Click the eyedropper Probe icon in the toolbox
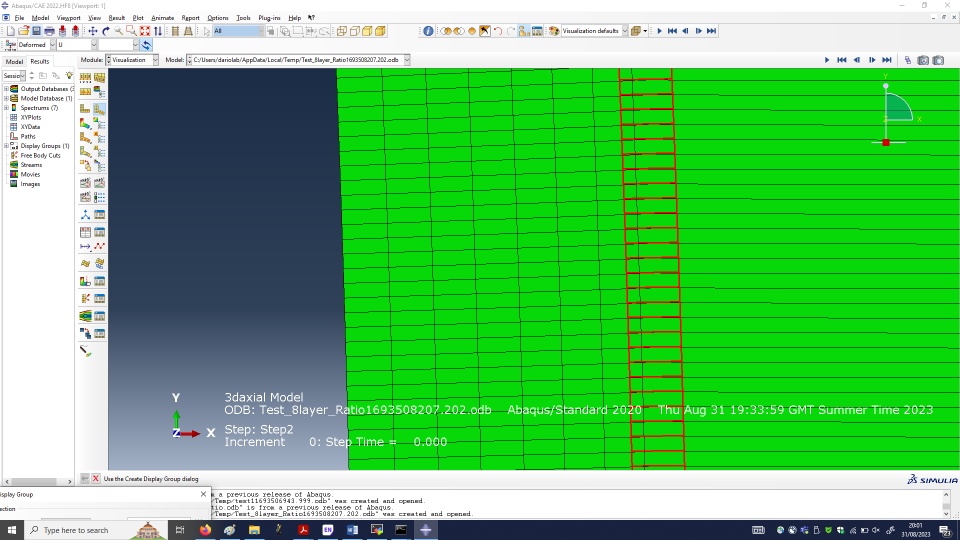This screenshot has width=960, height=540. coord(86,351)
